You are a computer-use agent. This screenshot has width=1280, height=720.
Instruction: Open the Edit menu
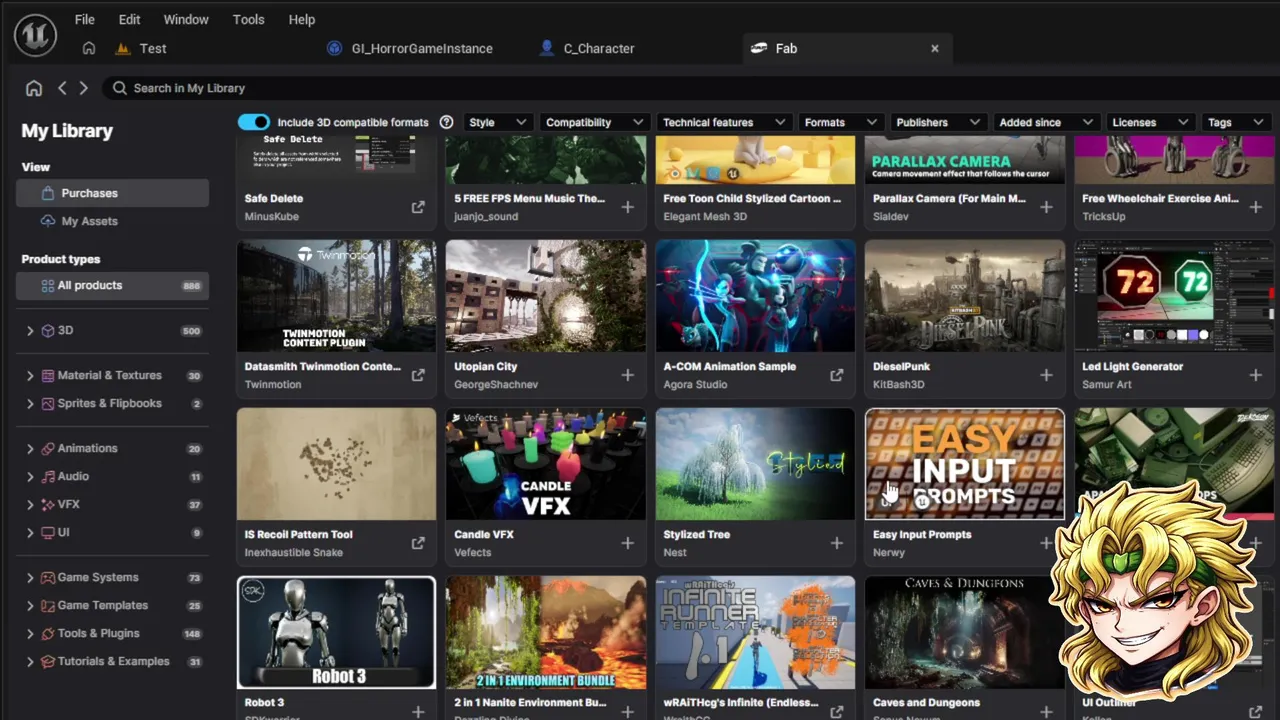click(129, 19)
